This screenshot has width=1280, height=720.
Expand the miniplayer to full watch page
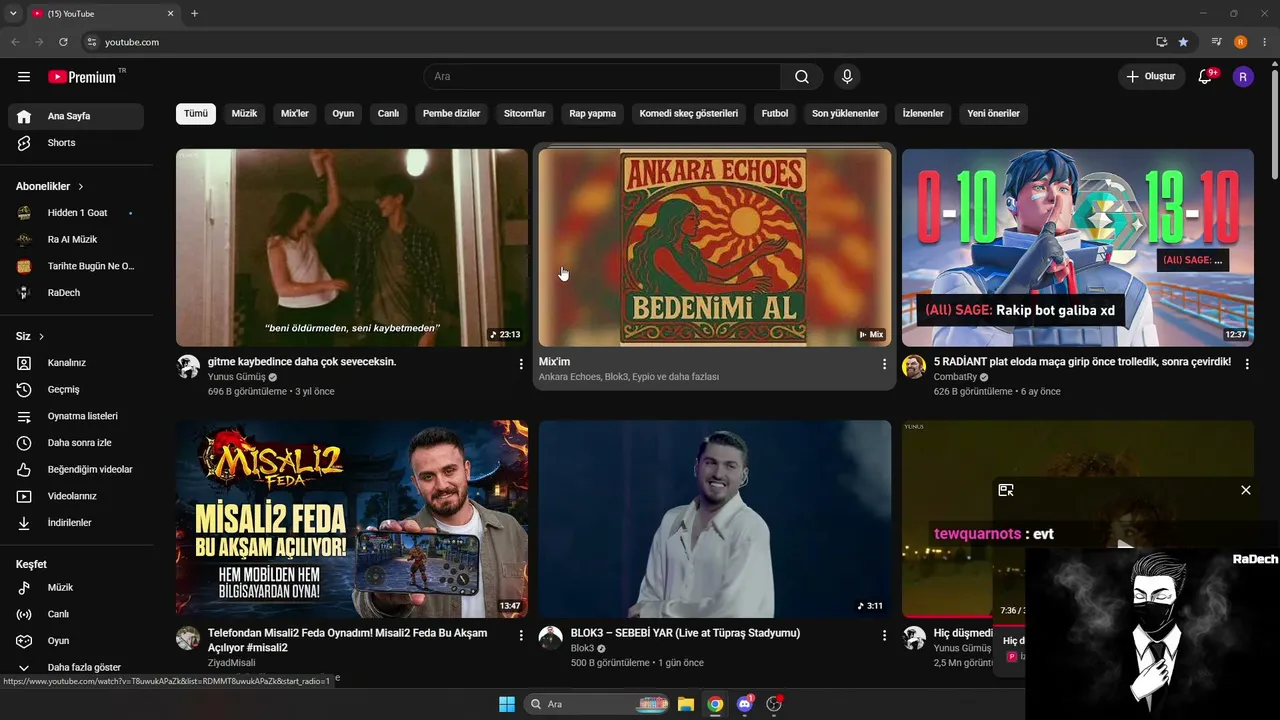point(1006,490)
